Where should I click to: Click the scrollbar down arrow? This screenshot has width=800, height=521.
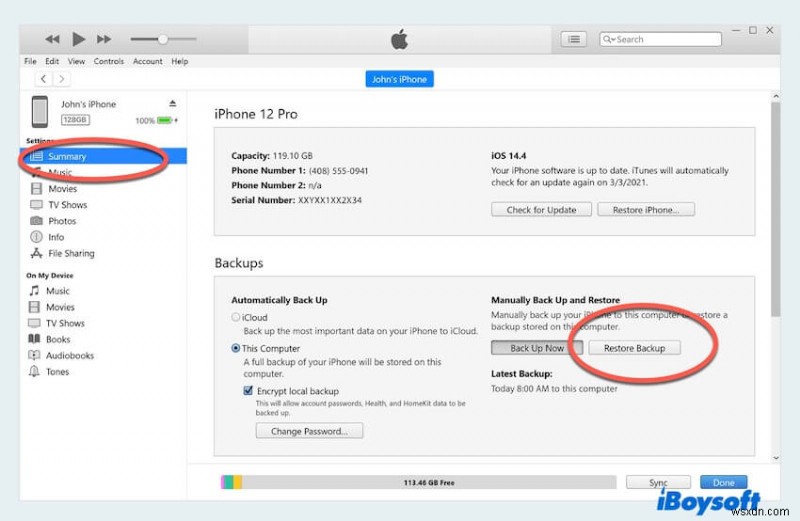click(x=776, y=458)
